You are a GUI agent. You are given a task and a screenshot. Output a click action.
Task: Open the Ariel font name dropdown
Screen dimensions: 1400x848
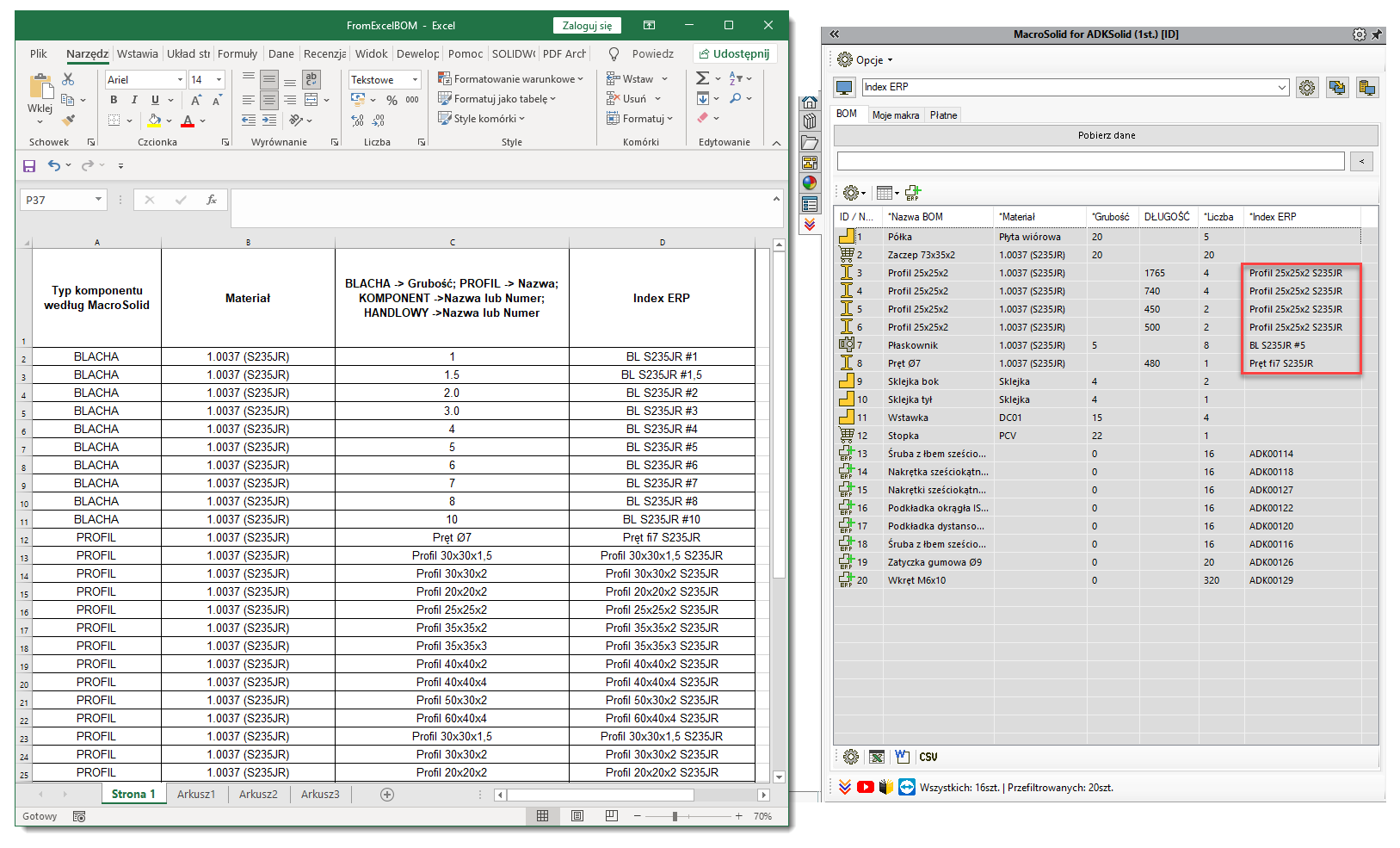point(181,79)
